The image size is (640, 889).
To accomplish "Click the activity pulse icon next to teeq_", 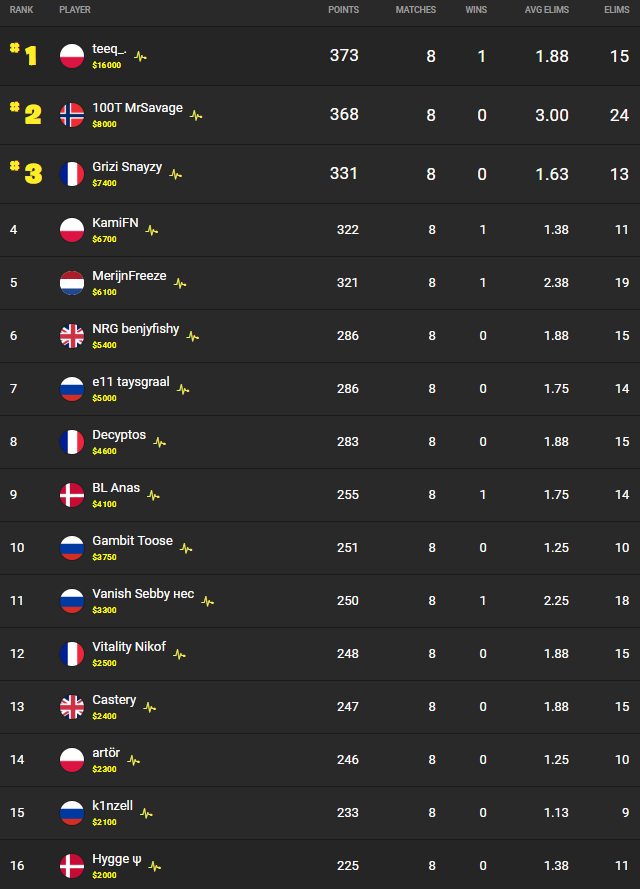I will (141, 56).
